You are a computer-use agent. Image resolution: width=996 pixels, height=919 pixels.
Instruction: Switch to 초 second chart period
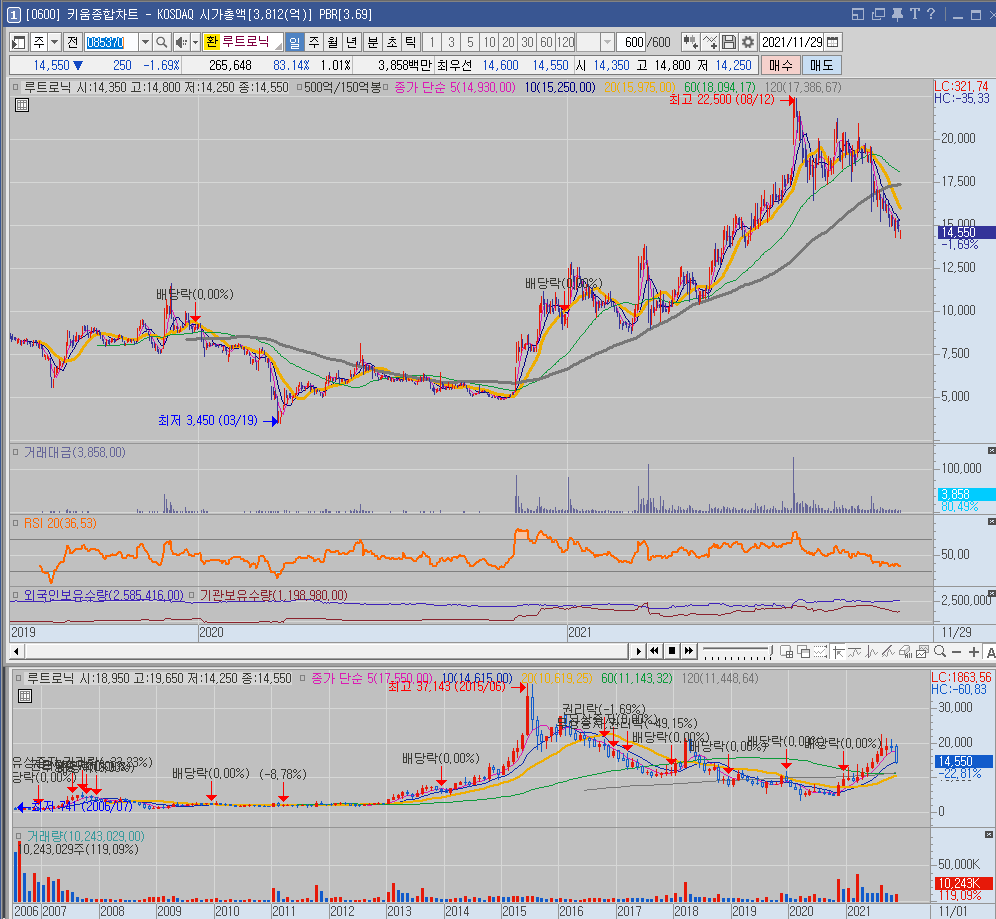tap(392, 42)
